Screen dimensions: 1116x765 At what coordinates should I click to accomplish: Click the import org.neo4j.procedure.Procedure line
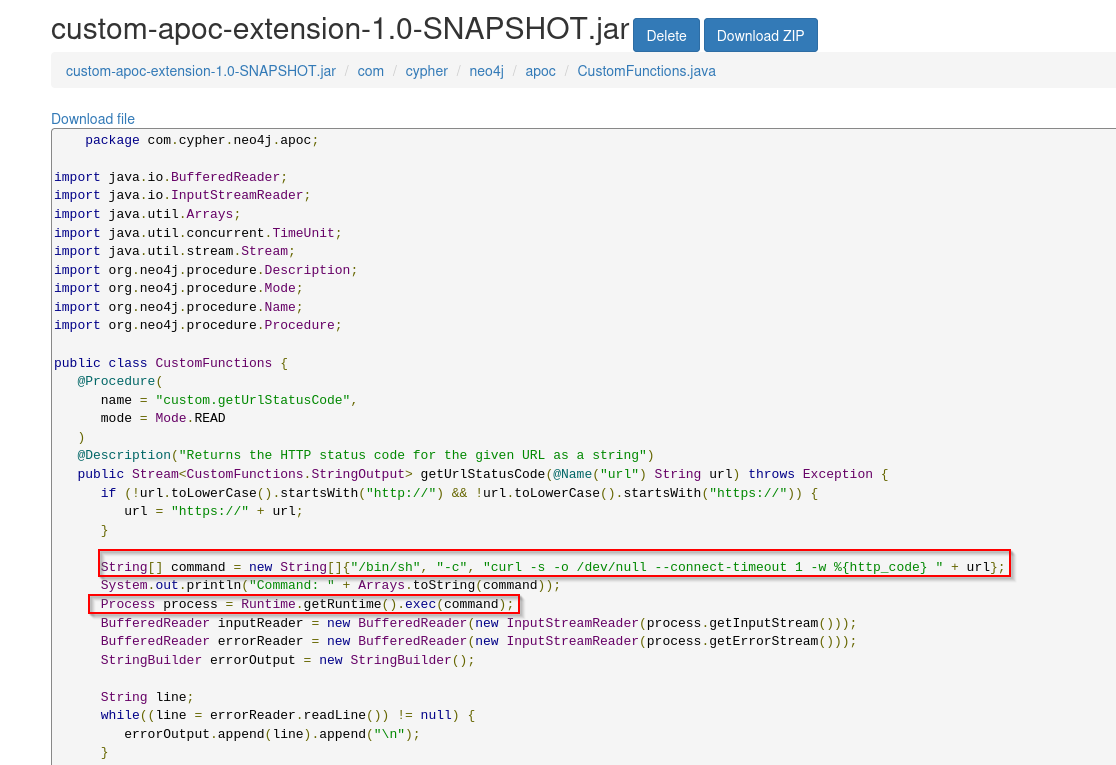(197, 325)
